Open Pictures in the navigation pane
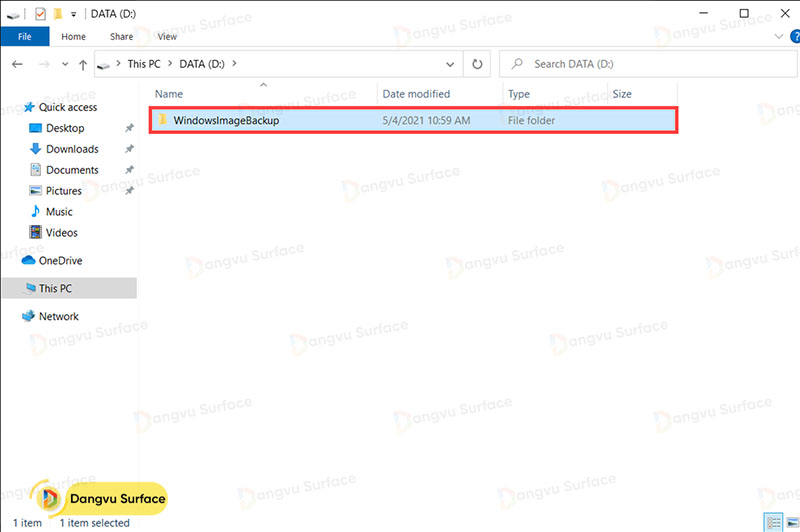The height and width of the screenshot is (532, 800). pyautogui.click(x=64, y=191)
